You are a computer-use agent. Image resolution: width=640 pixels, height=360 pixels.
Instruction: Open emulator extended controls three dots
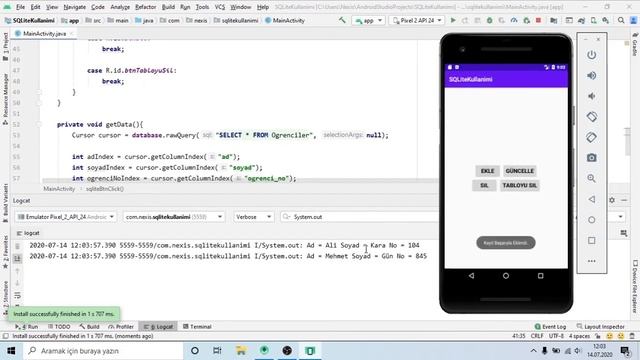pyautogui.click(x=591, y=261)
